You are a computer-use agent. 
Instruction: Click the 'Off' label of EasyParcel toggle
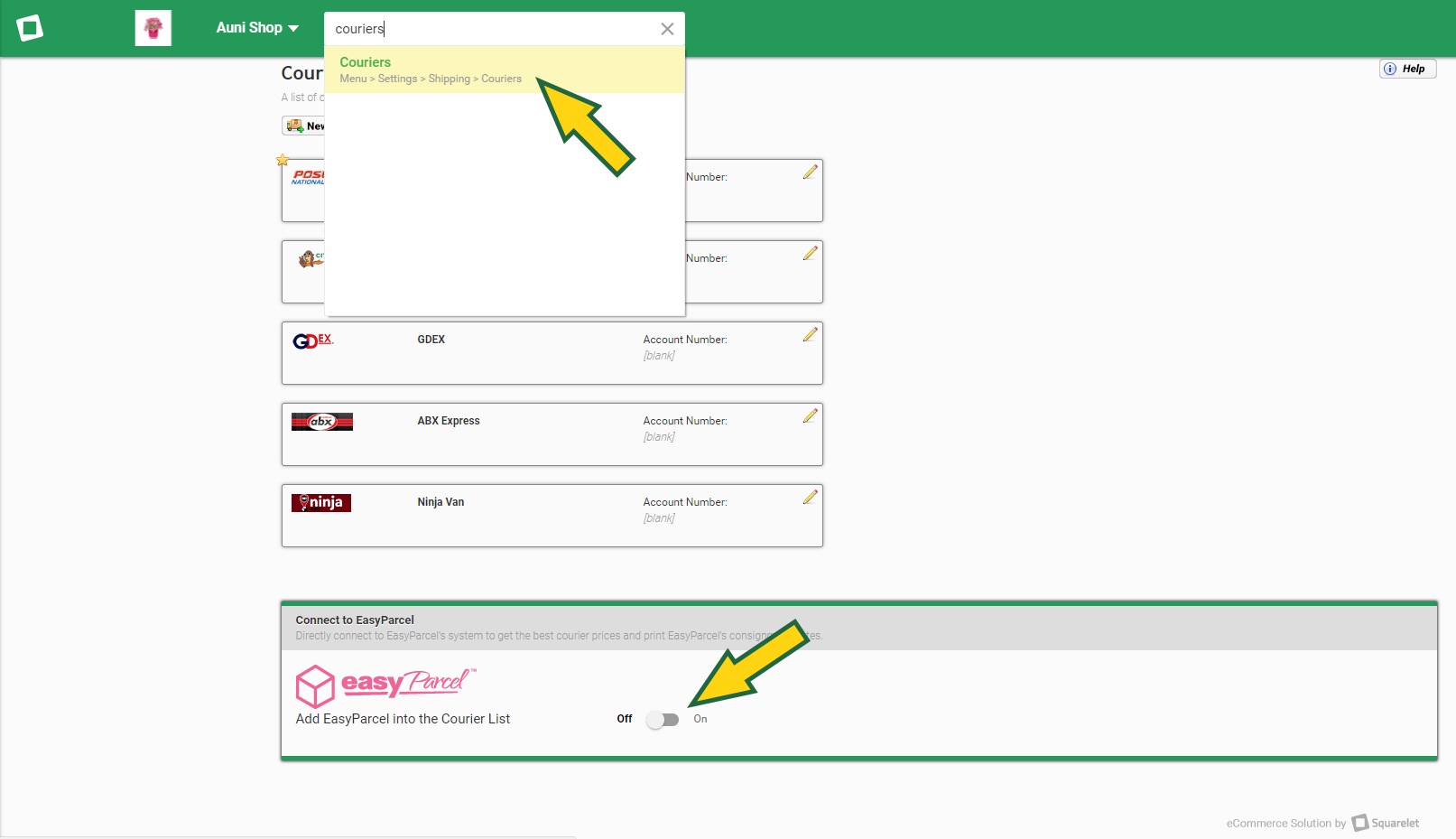pyautogui.click(x=625, y=719)
